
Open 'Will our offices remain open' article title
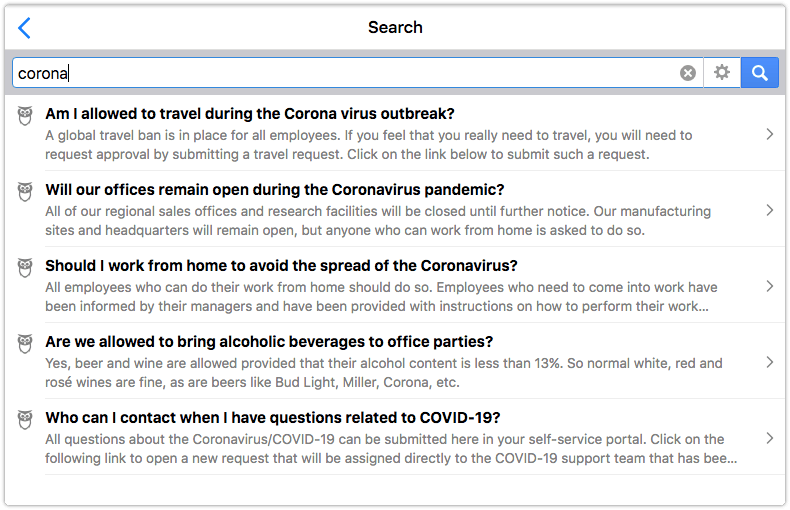click(x=275, y=190)
